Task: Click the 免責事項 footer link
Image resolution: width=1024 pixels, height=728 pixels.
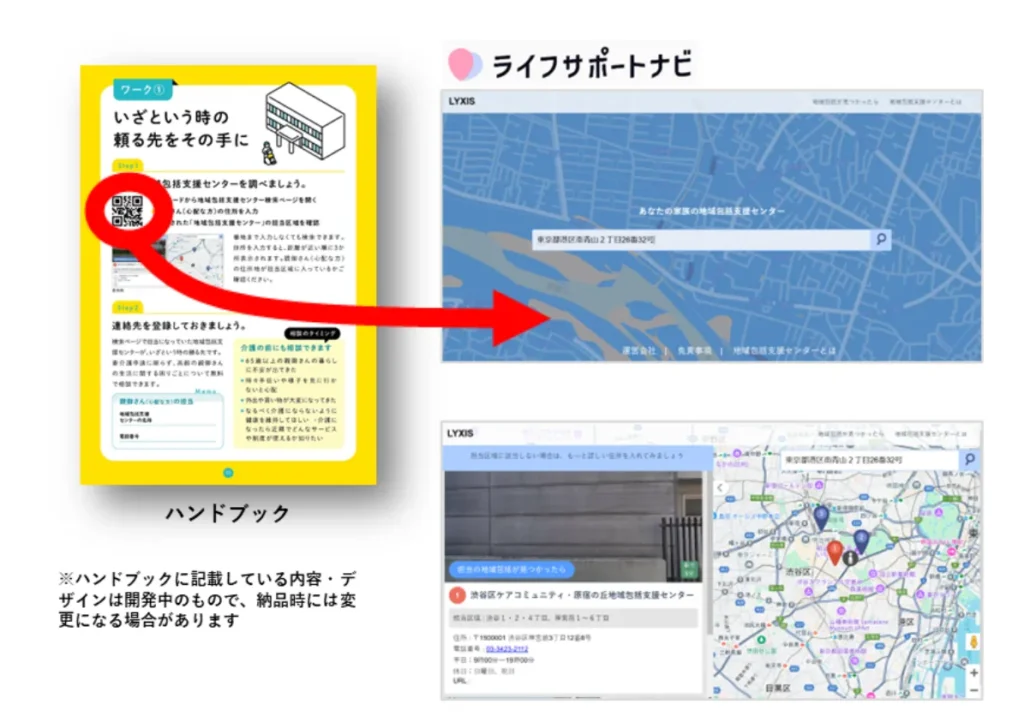Action: (x=697, y=351)
